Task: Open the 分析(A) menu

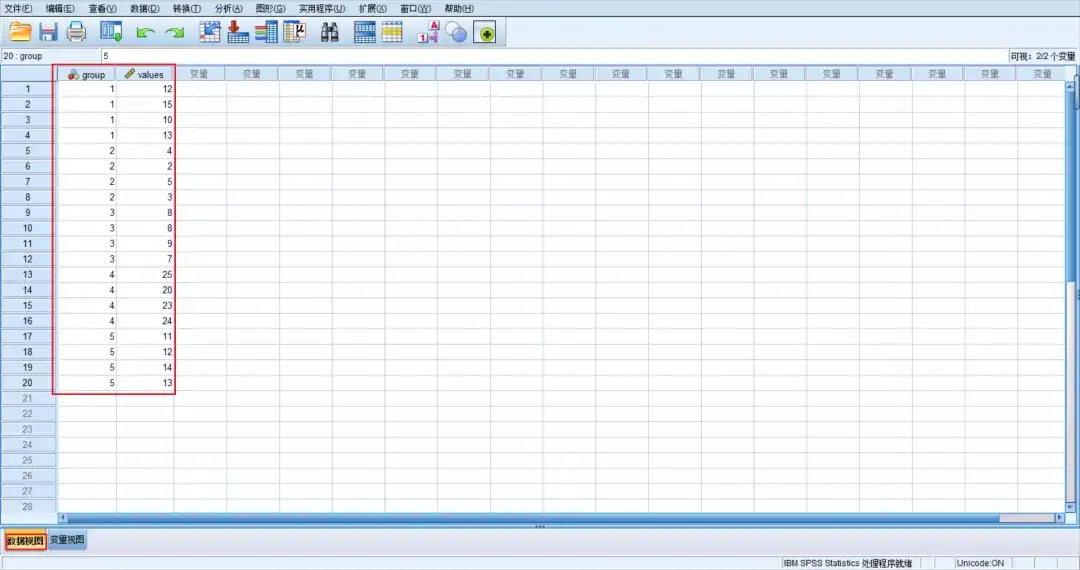Action: (229, 8)
